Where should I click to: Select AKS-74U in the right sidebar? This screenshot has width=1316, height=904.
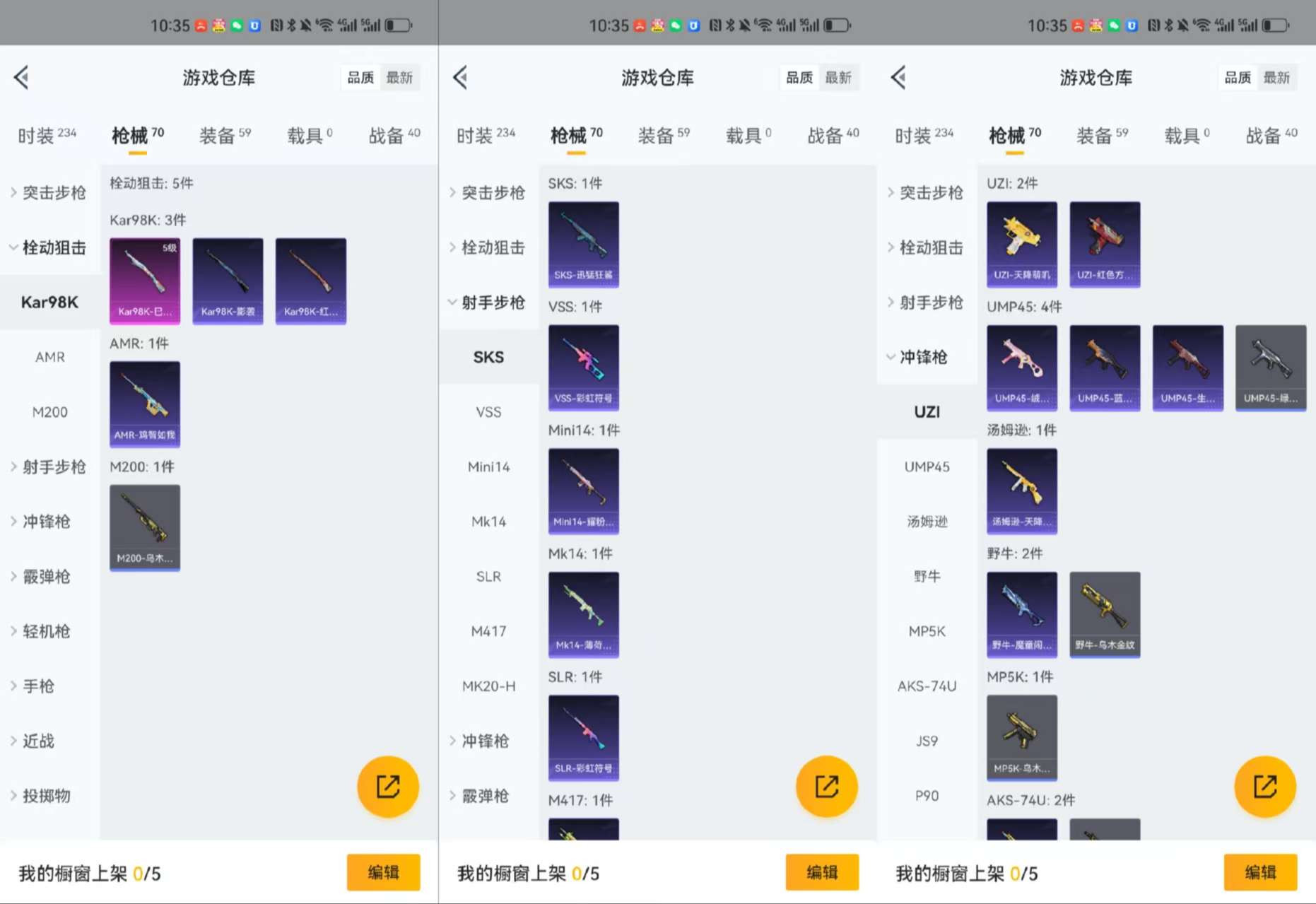(x=927, y=686)
